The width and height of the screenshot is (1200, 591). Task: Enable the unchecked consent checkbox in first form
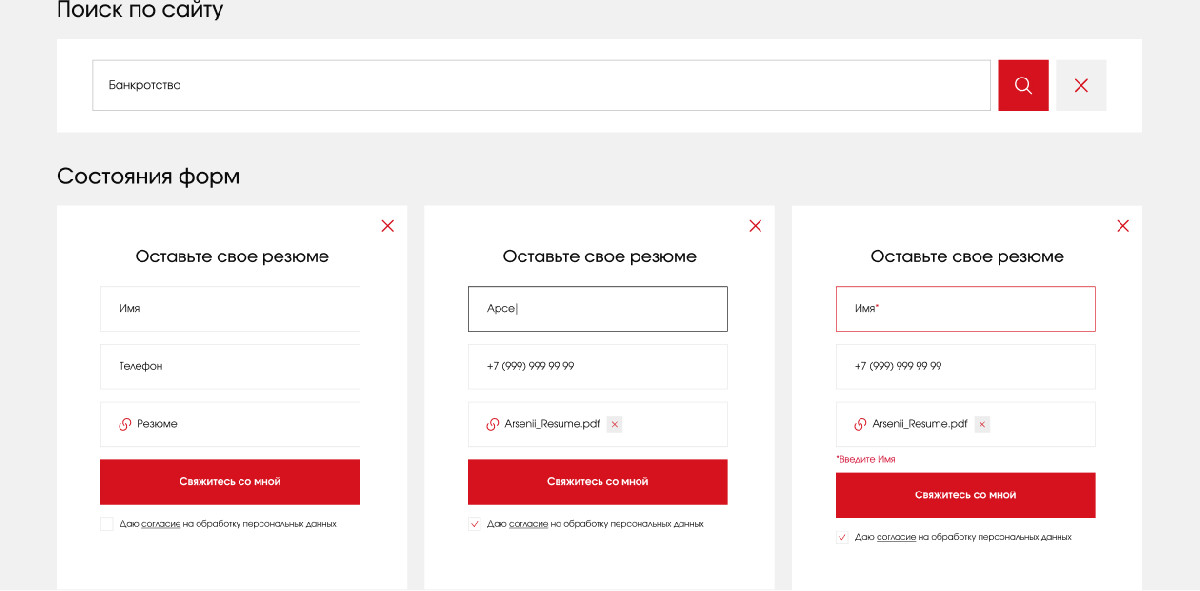click(107, 524)
